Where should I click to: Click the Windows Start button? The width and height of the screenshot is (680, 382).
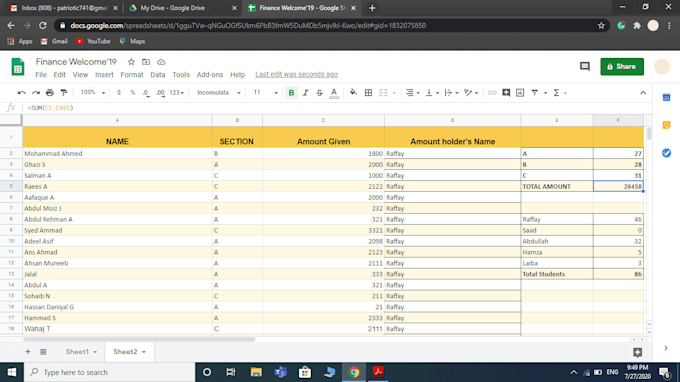coord(12,372)
